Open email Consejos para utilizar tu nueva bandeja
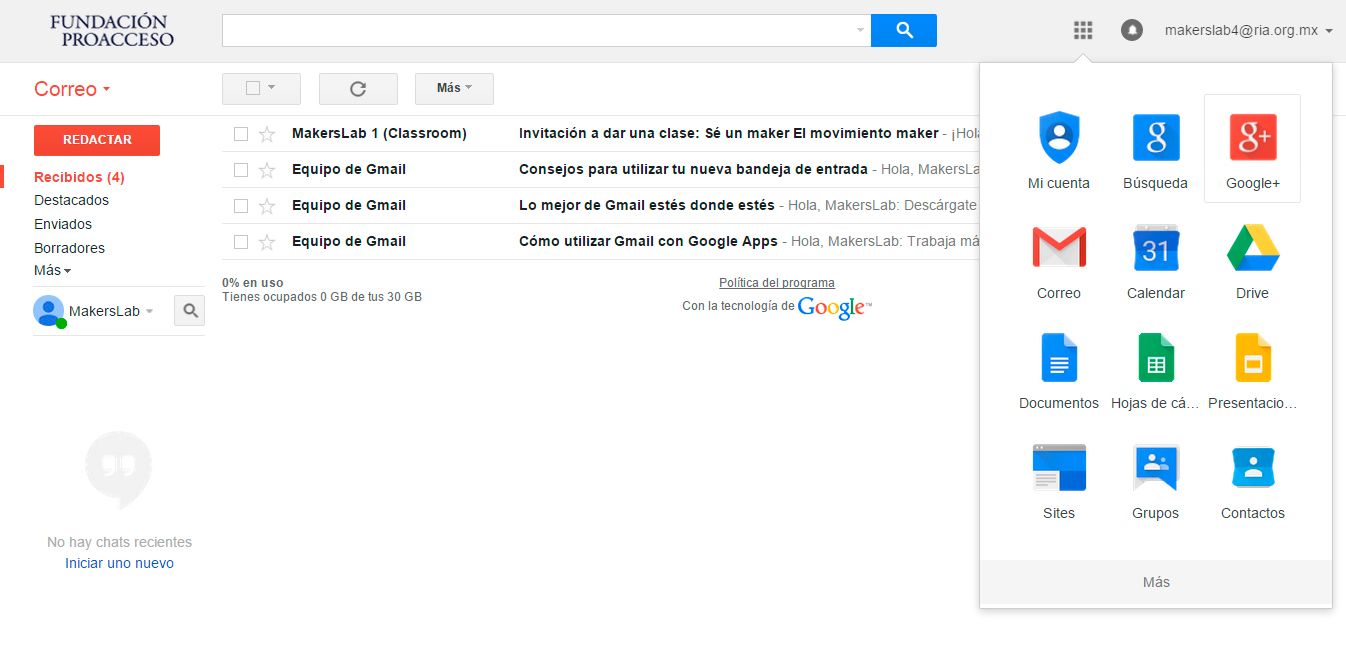 (x=693, y=169)
